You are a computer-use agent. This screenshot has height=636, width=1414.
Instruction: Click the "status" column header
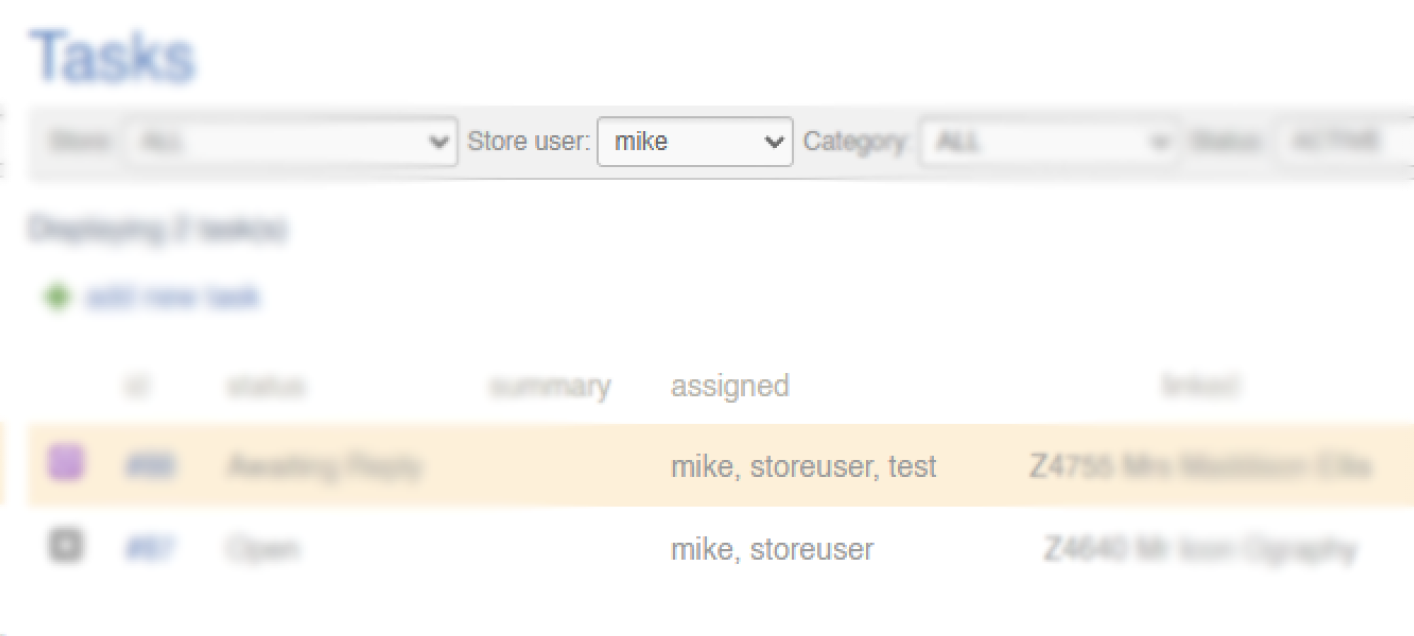[x=266, y=386]
